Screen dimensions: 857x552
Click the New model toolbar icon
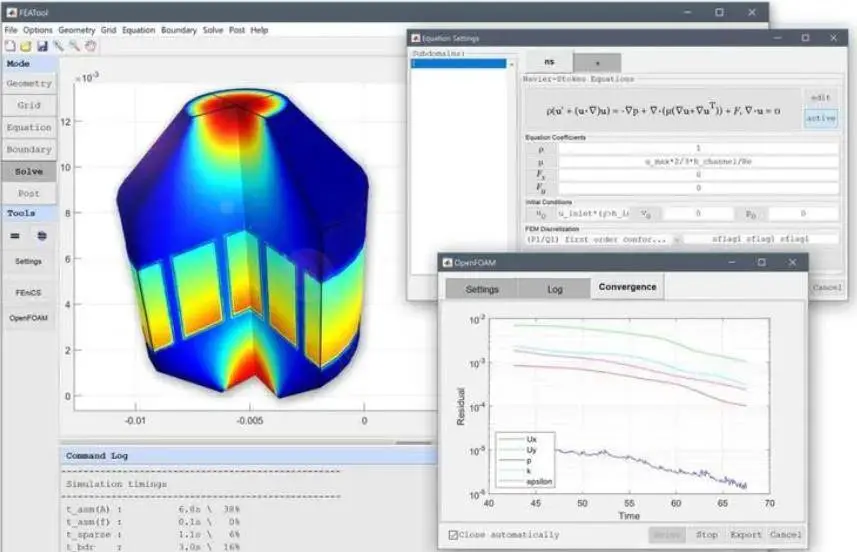(10, 46)
